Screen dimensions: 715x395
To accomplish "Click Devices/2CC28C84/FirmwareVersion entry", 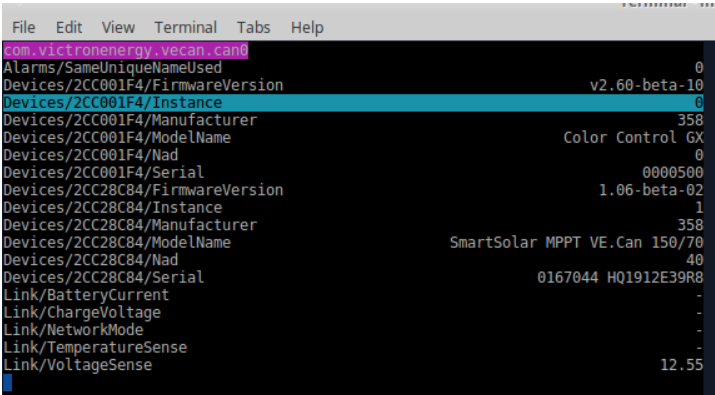I will (x=143, y=190).
